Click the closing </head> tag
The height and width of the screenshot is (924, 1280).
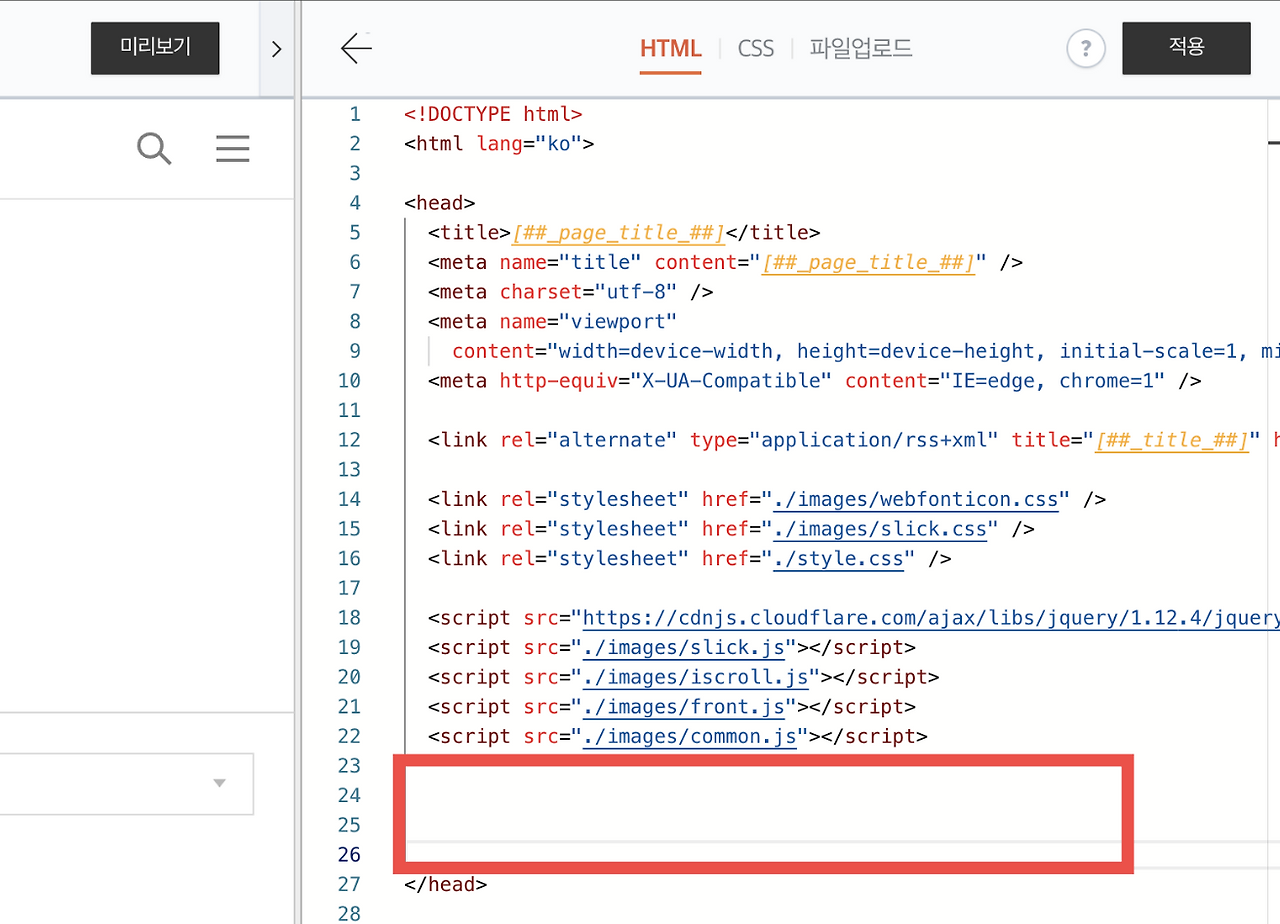click(x=445, y=884)
